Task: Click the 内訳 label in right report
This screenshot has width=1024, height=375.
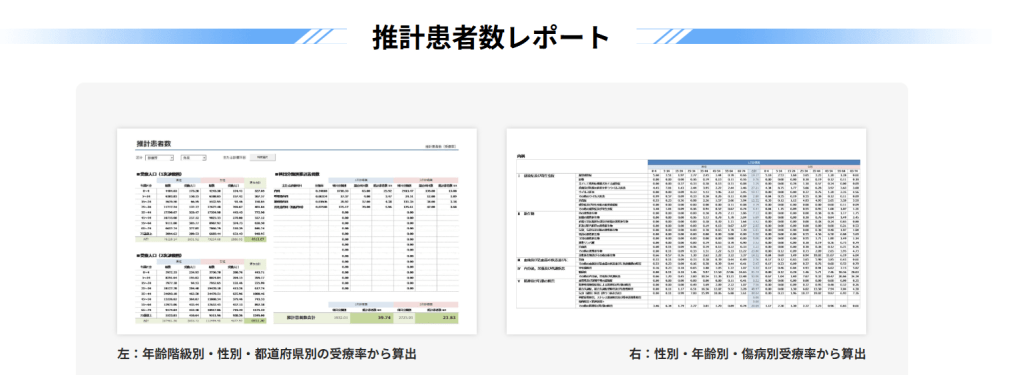Action: point(521,156)
